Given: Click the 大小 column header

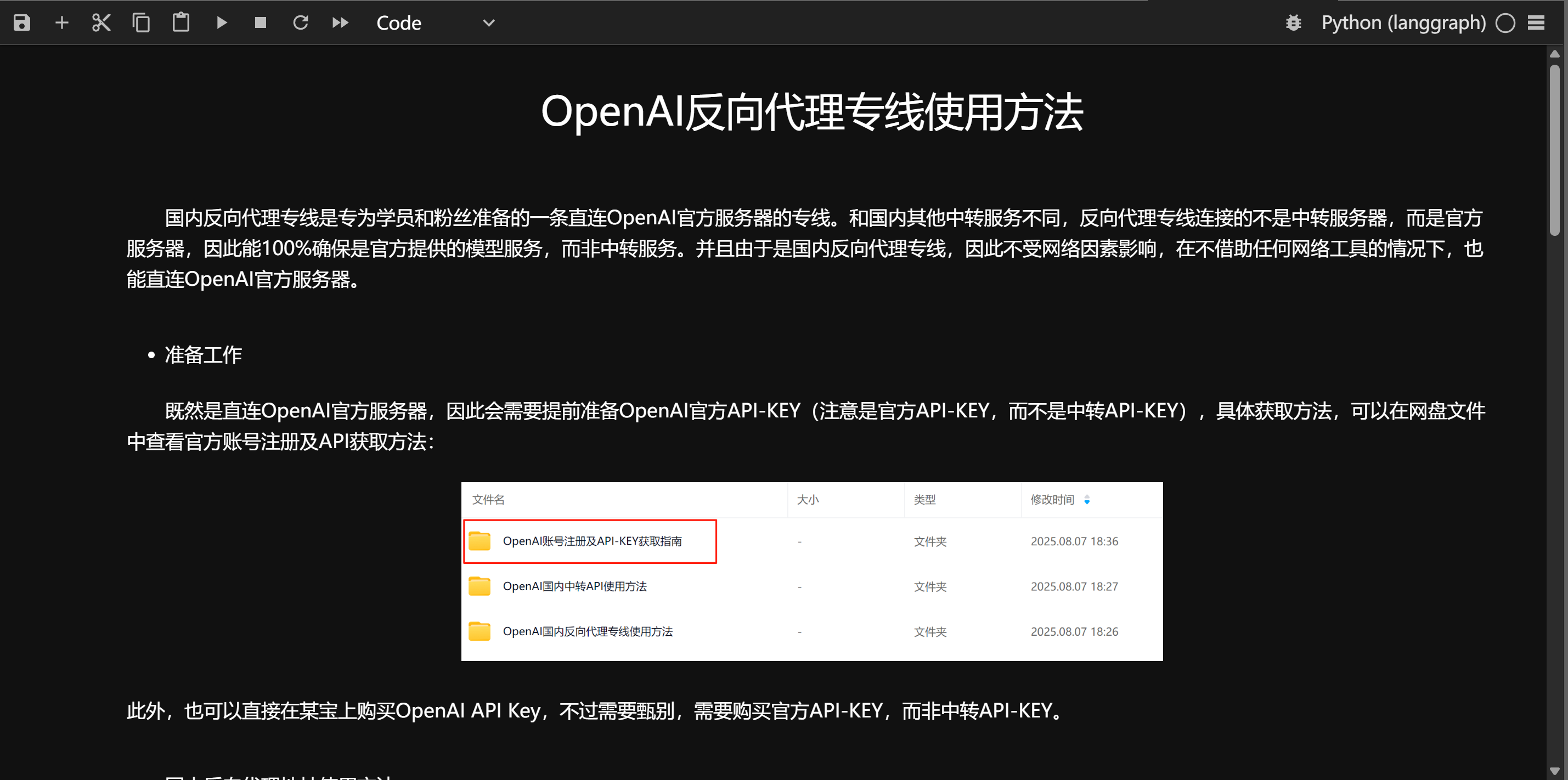Looking at the screenshot, I should point(808,500).
